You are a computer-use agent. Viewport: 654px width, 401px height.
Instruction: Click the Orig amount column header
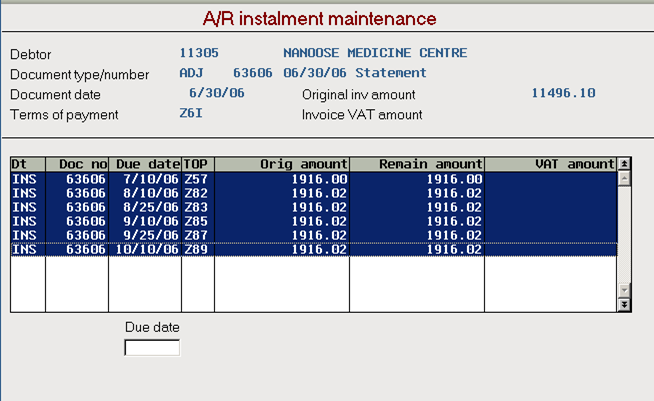(282, 164)
